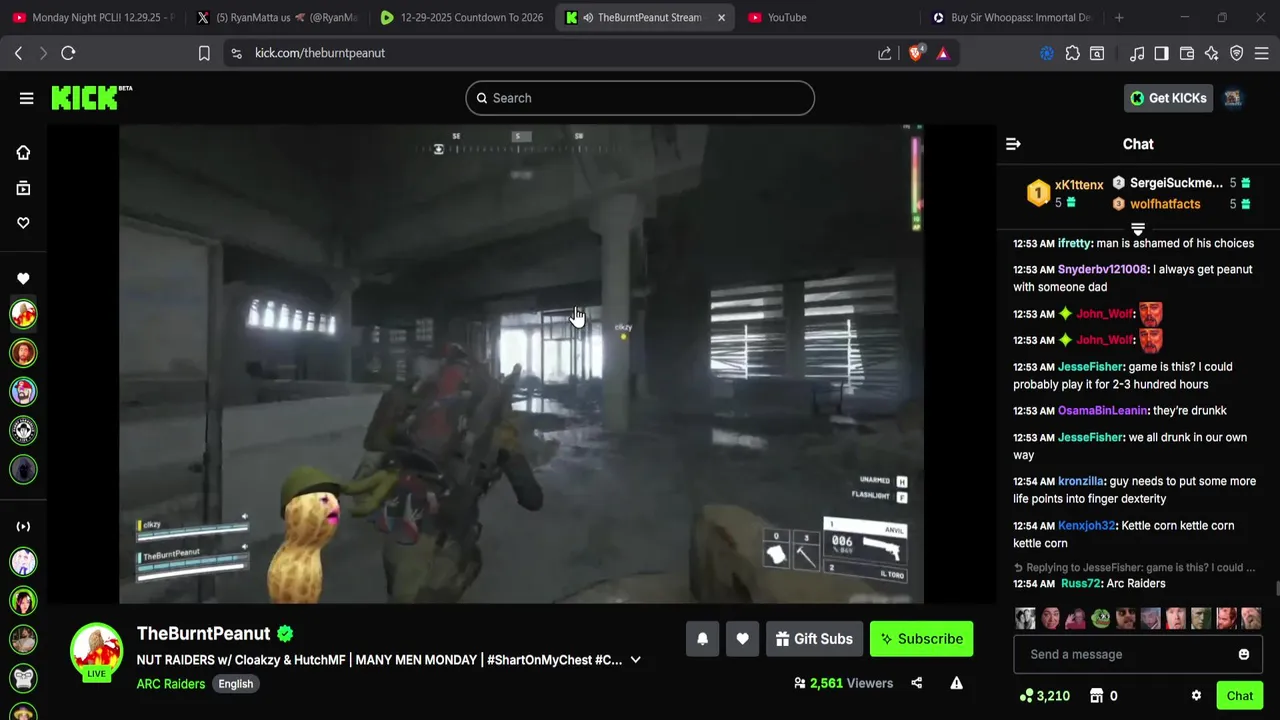The height and width of the screenshot is (720, 1280).
Task: Expand the pinned leaderboard handle in chat
Action: [x=1138, y=229]
